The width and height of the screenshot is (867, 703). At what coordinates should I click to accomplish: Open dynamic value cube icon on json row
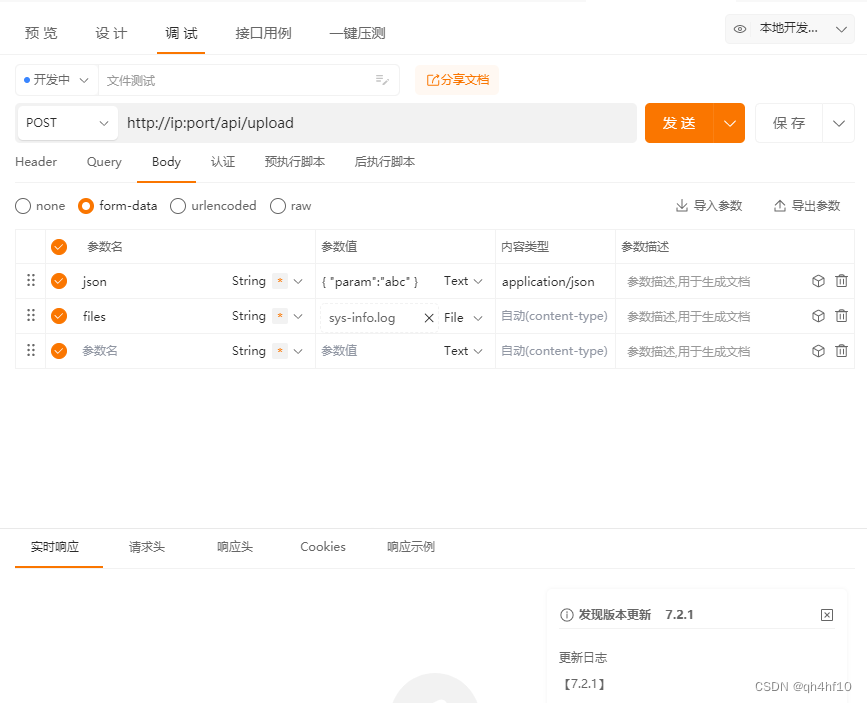(x=817, y=281)
